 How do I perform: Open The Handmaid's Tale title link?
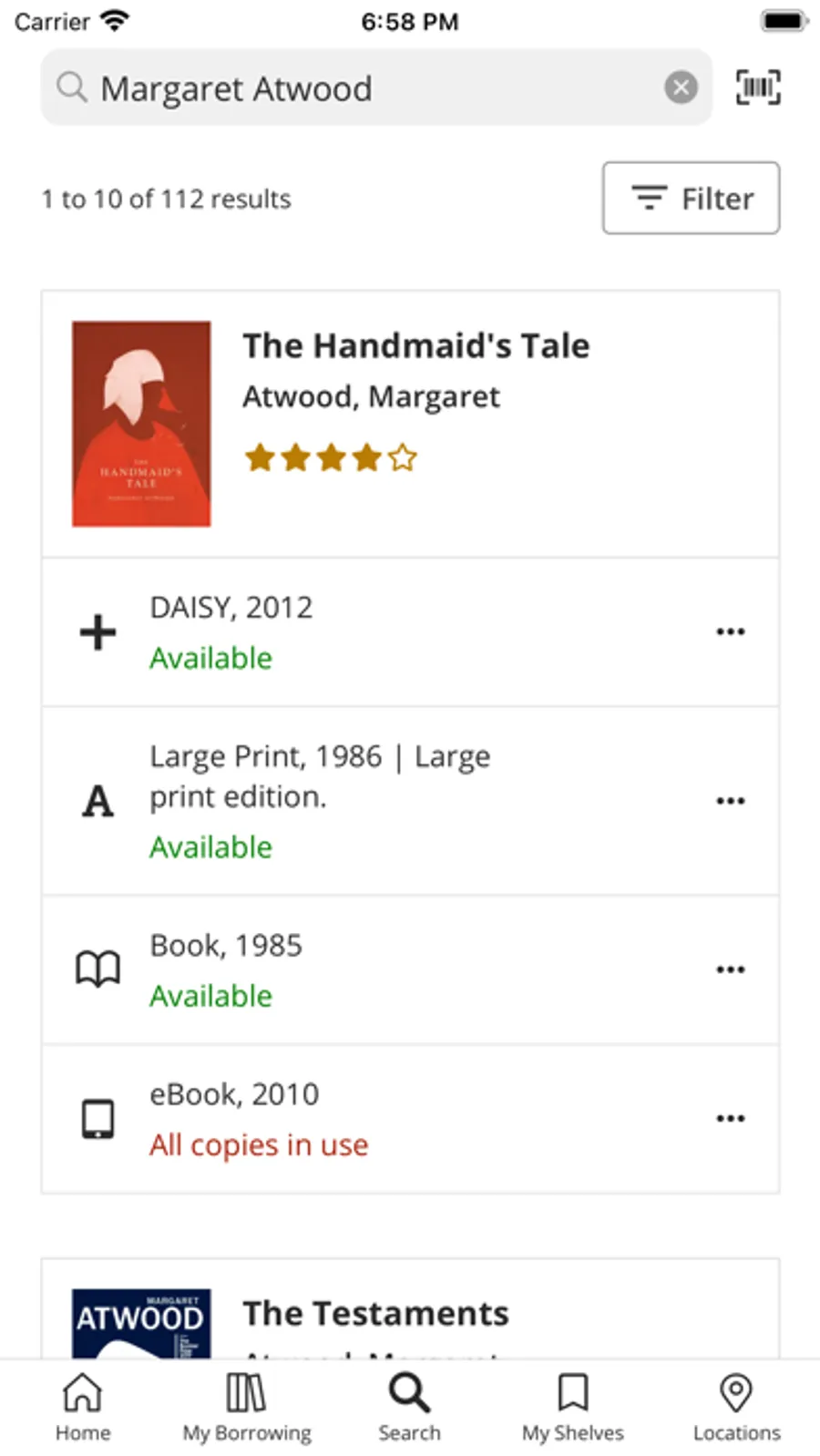415,346
